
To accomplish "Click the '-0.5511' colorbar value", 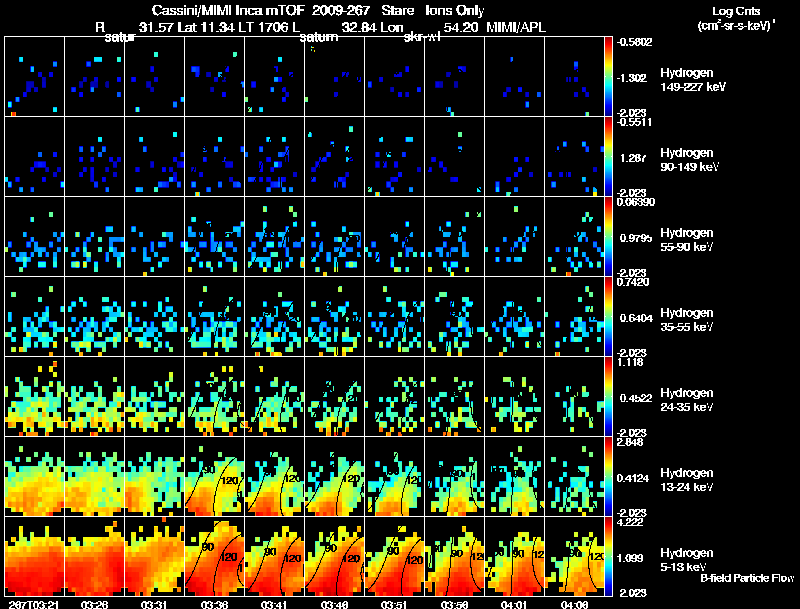I will coord(633,122).
